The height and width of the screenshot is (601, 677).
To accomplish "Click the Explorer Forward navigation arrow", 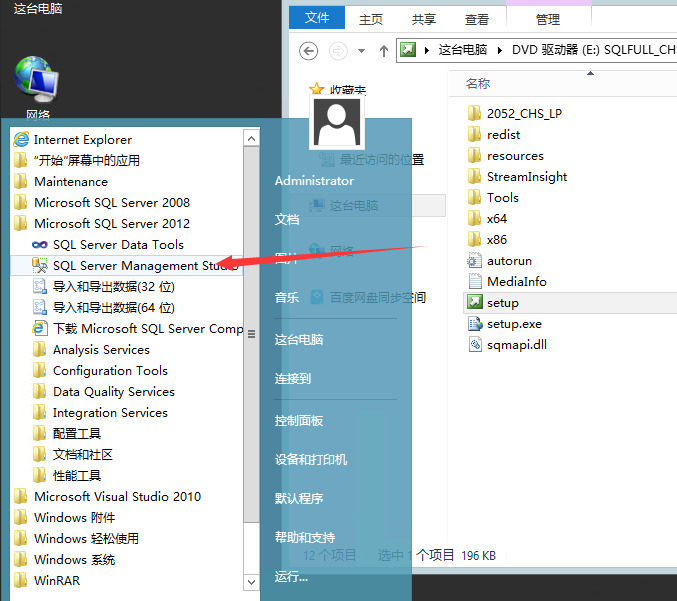I will (x=338, y=51).
